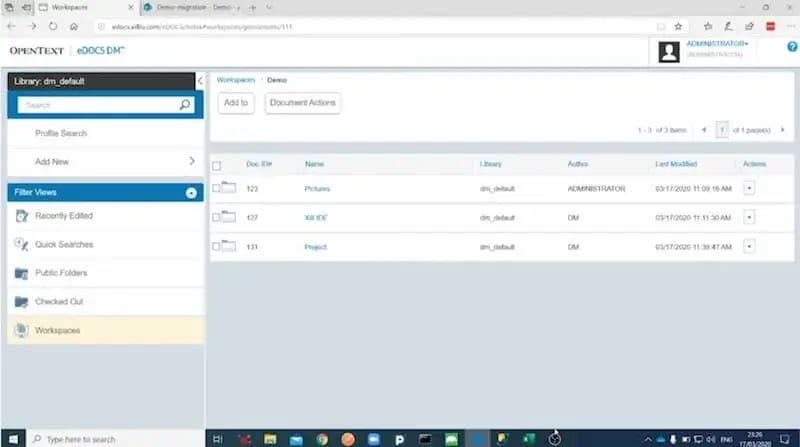Open actions dropdown for Project row

click(x=749, y=246)
